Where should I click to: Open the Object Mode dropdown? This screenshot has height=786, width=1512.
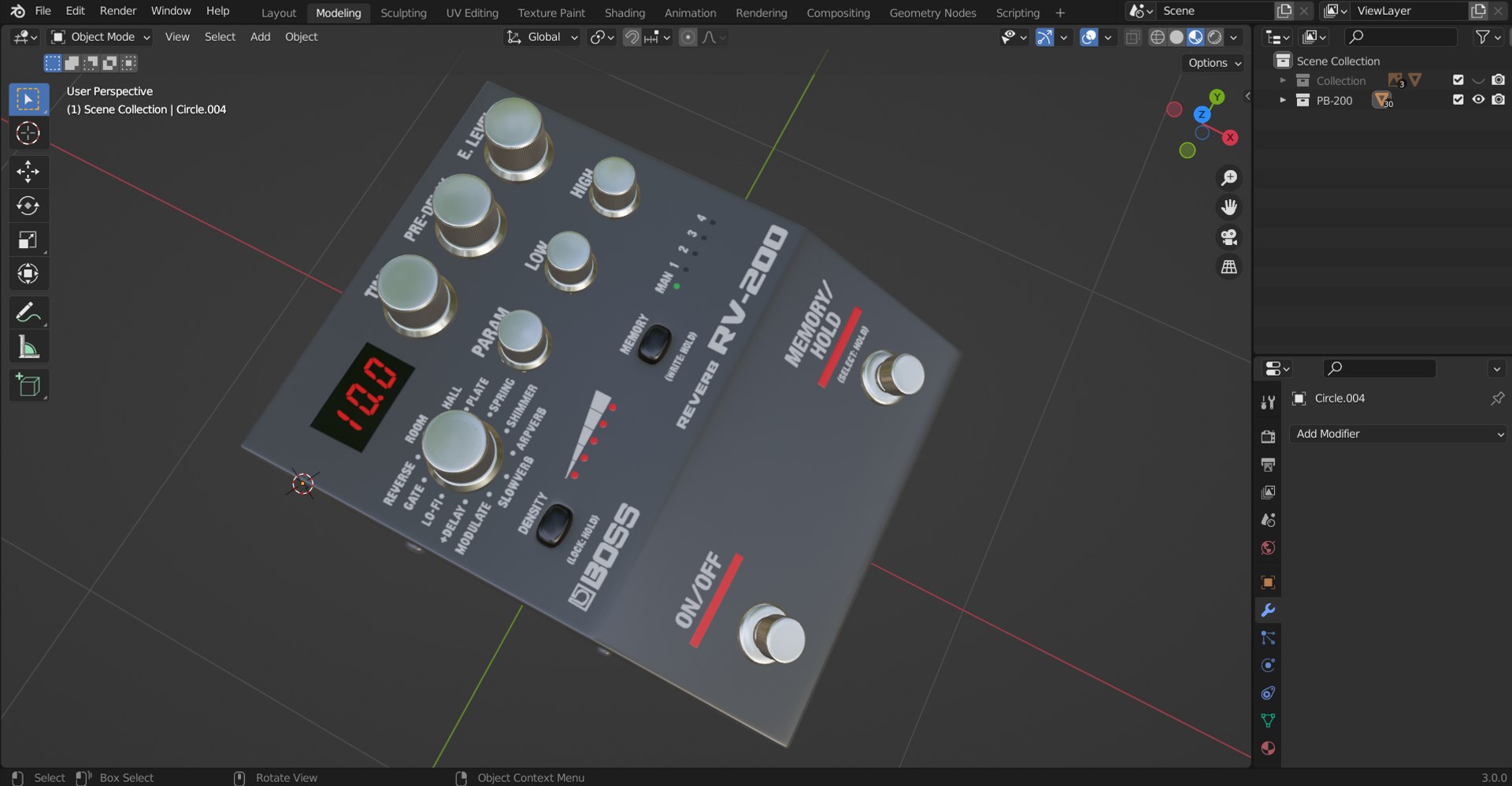100,37
